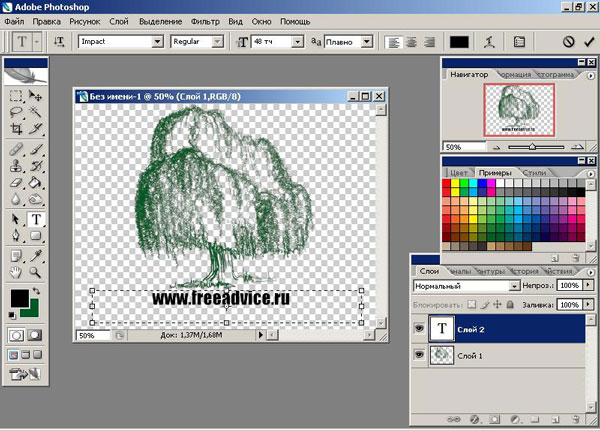Select the Rectangular Marquee tool

(x=16, y=96)
